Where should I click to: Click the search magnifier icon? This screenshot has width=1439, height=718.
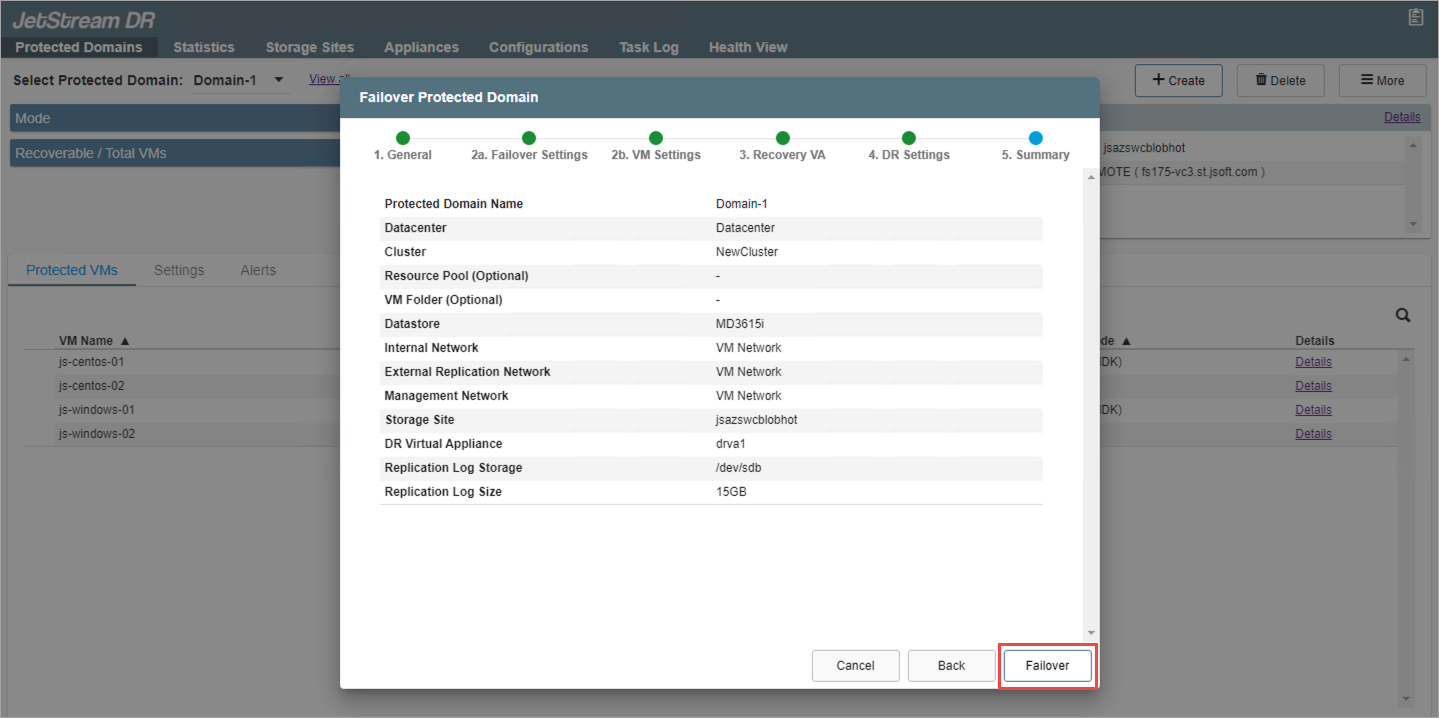(x=1403, y=315)
